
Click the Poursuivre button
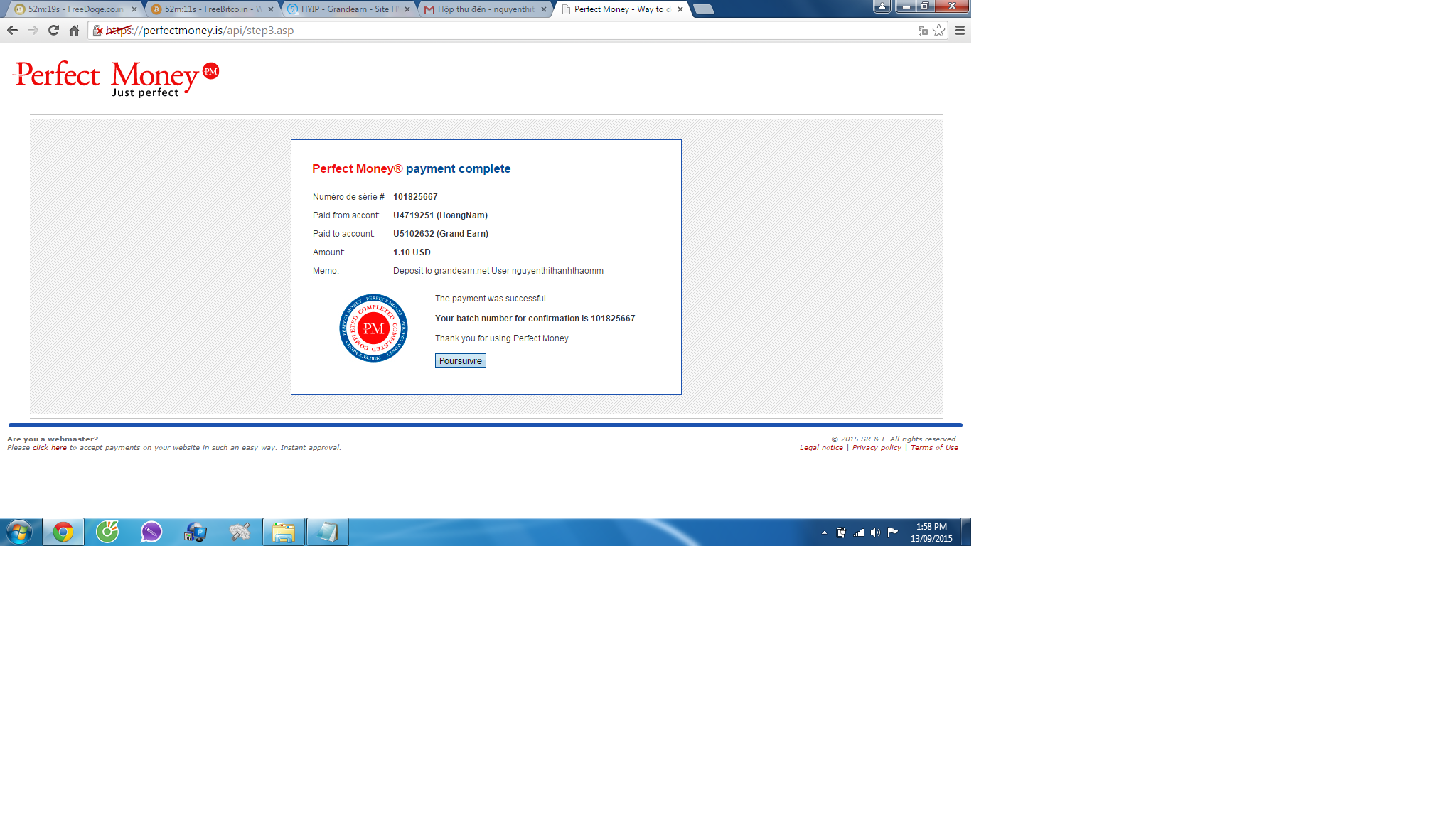click(x=460, y=360)
